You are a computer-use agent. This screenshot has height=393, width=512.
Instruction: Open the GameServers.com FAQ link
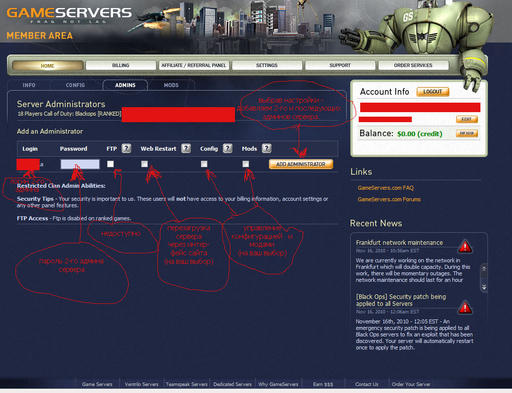(386, 188)
